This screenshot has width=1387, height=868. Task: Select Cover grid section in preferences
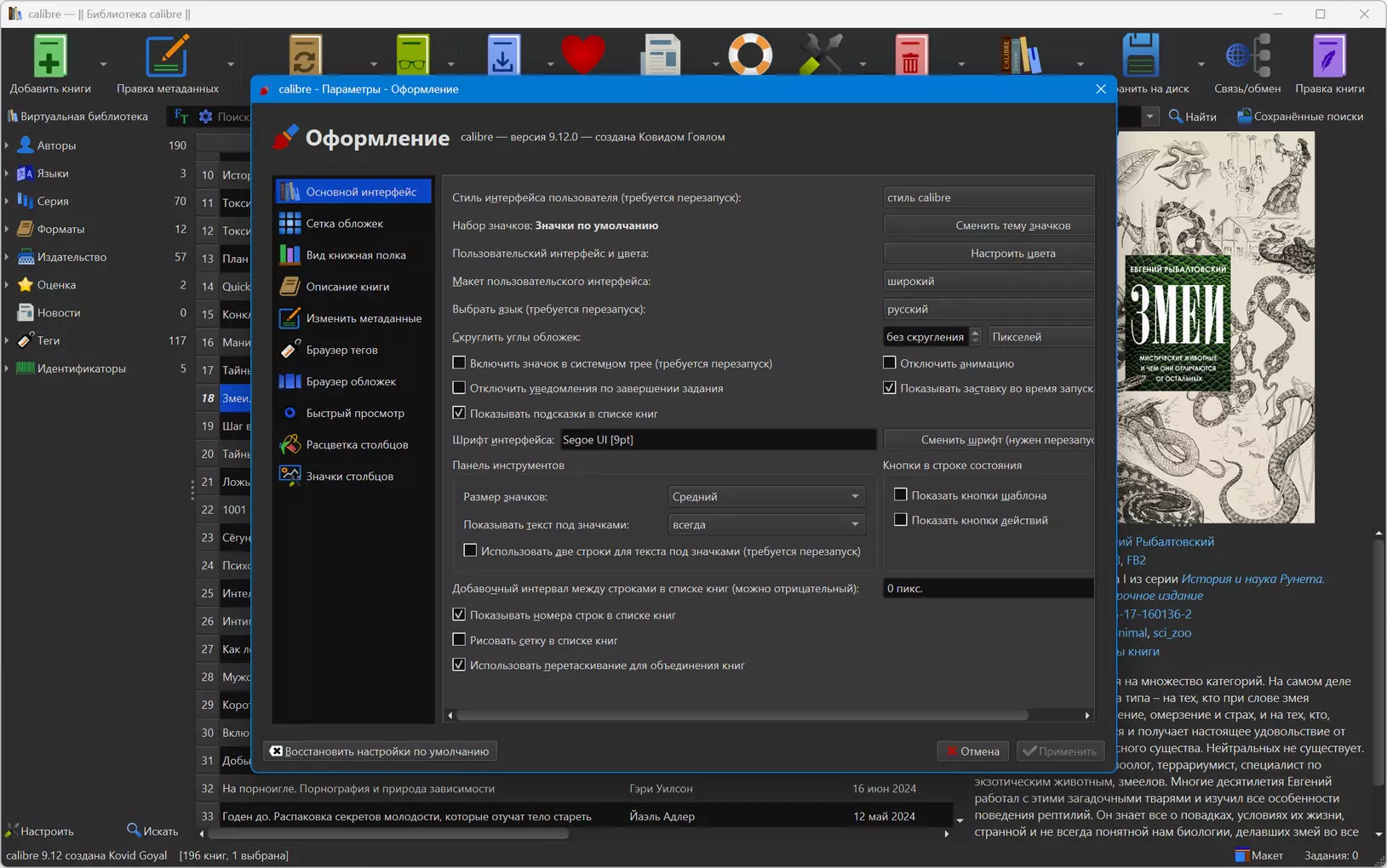(x=353, y=223)
